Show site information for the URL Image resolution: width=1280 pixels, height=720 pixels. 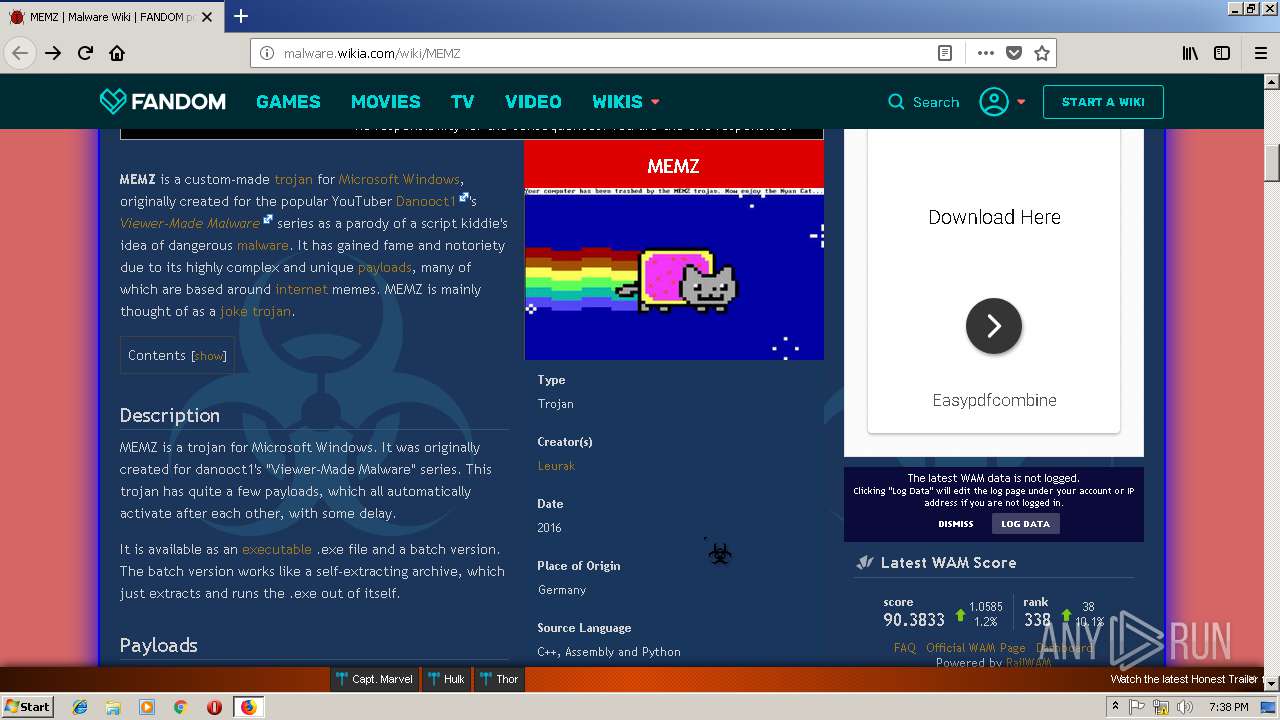[x=267, y=53]
